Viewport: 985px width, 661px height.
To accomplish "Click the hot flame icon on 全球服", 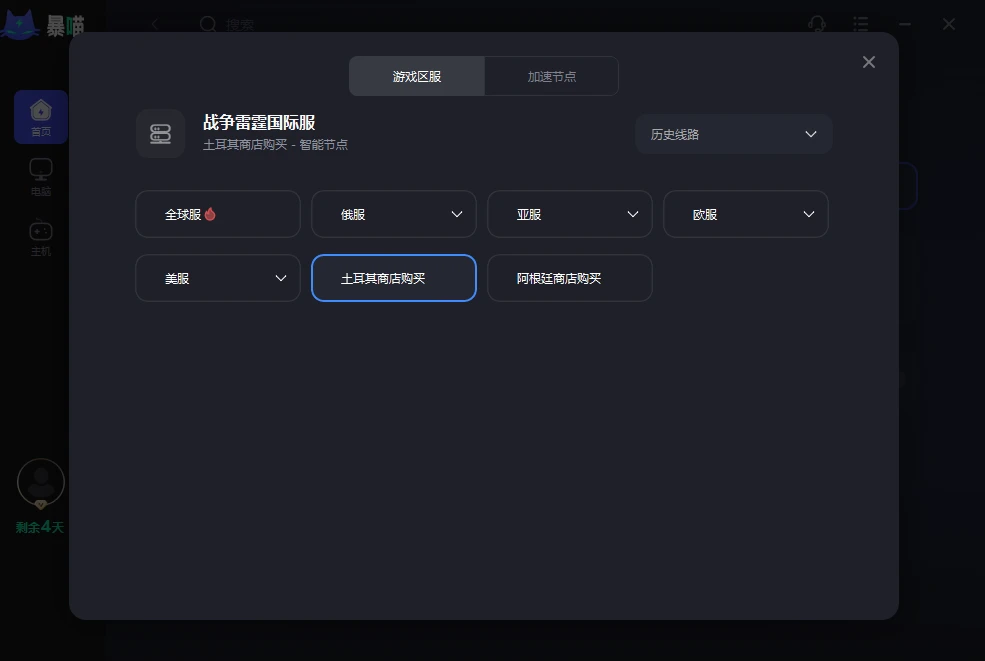I will click(210, 214).
